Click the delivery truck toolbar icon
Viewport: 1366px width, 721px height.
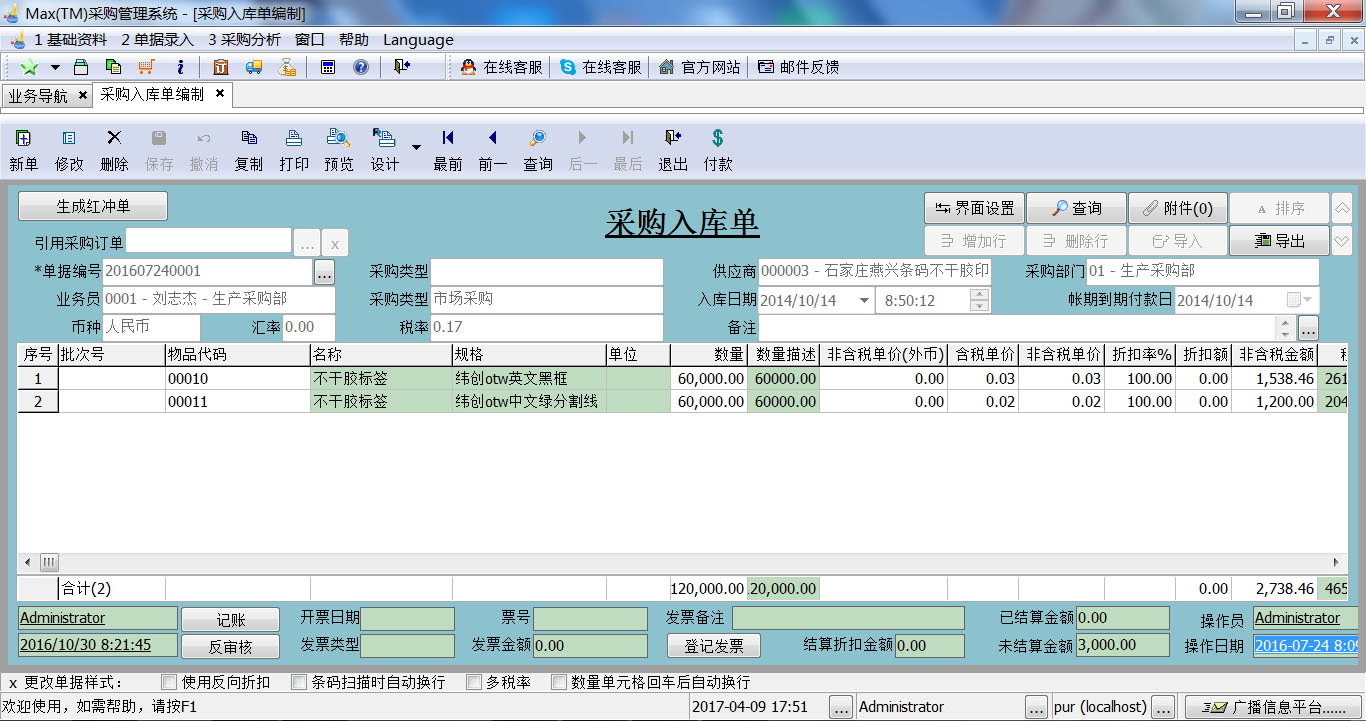tap(254, 67)
